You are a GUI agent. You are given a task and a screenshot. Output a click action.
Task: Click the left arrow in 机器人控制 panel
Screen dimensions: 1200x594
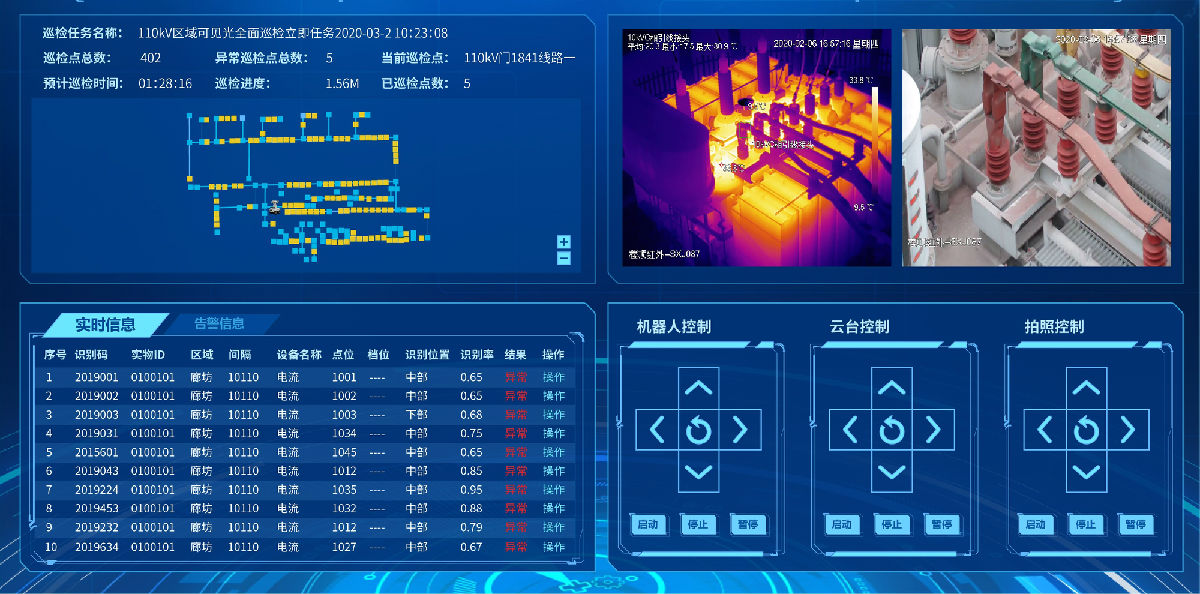(x=657, y=430)
